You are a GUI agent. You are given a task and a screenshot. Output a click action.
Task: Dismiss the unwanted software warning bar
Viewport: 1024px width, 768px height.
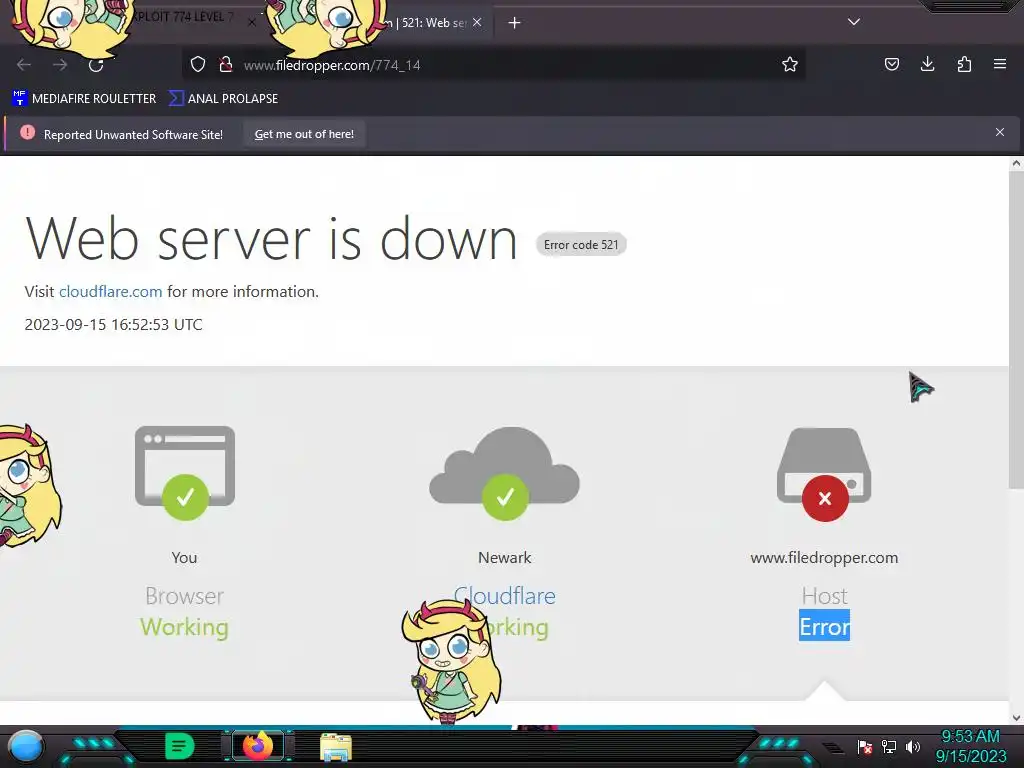pos(1000,132)
